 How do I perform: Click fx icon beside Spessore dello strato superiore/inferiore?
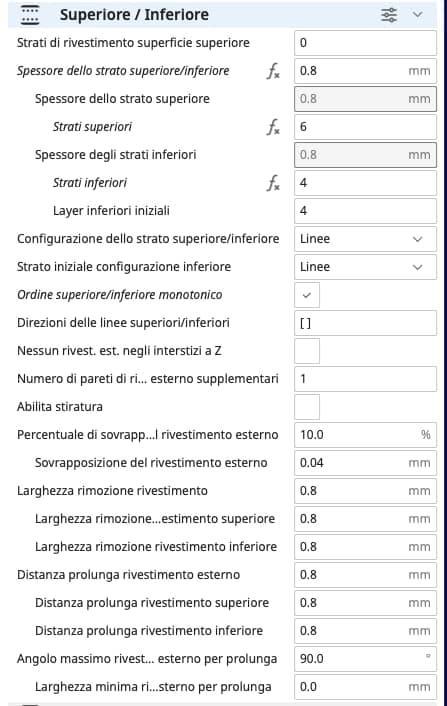pyautogui.click(x=273, y=71)
